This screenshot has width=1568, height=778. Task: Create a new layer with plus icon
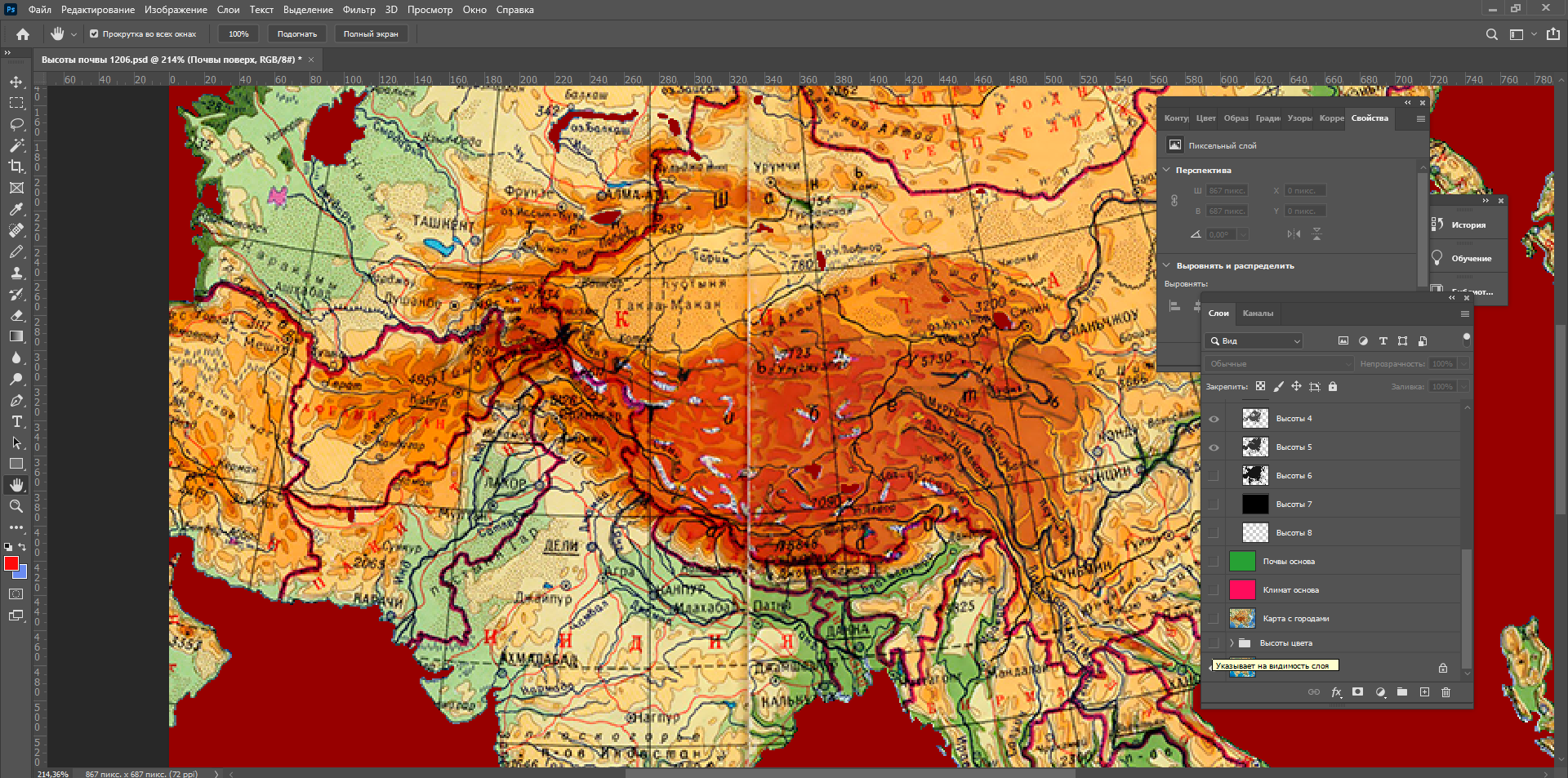click(x=1424, y=692)
